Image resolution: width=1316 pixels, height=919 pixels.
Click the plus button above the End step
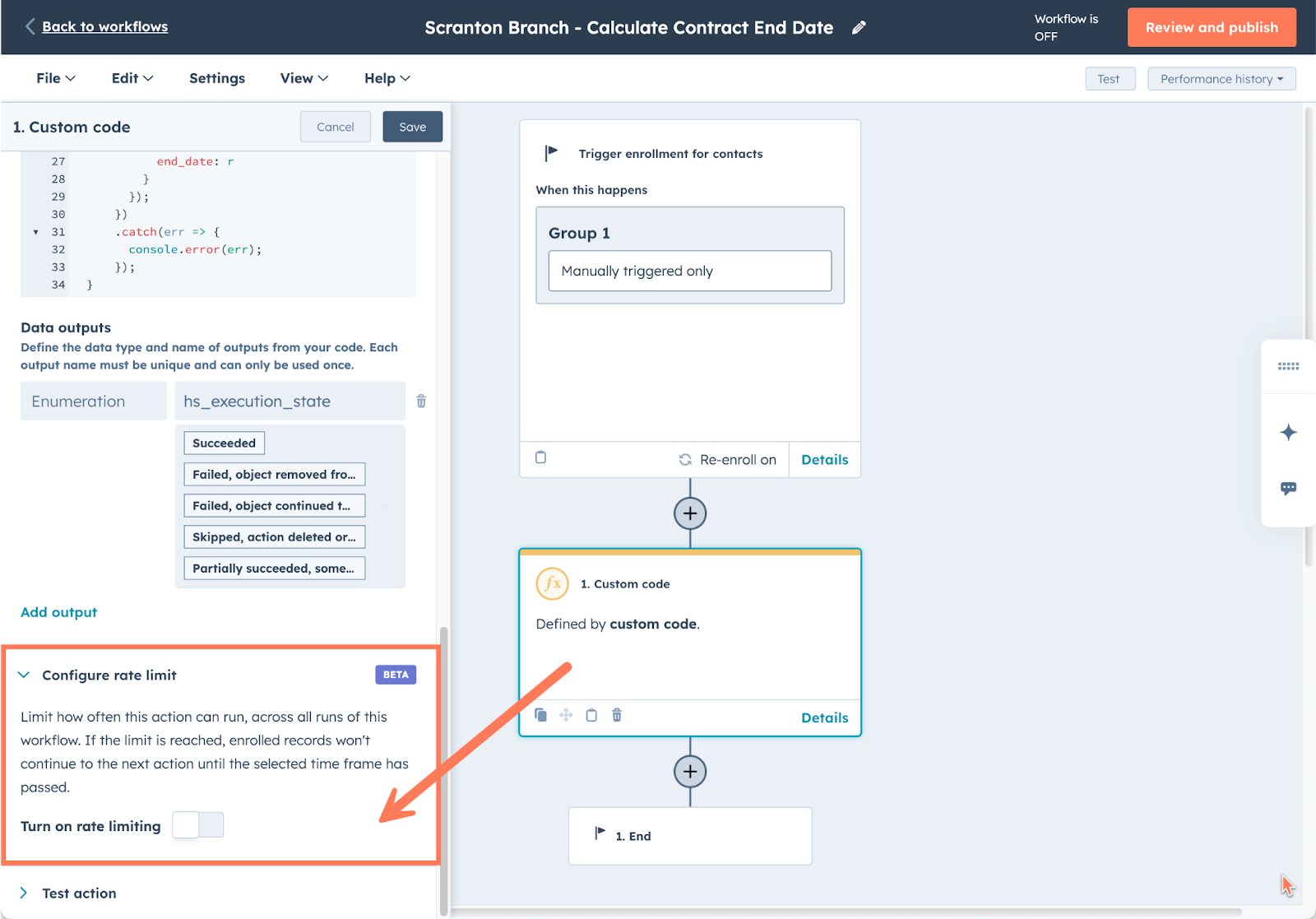[x=690, y=772]
